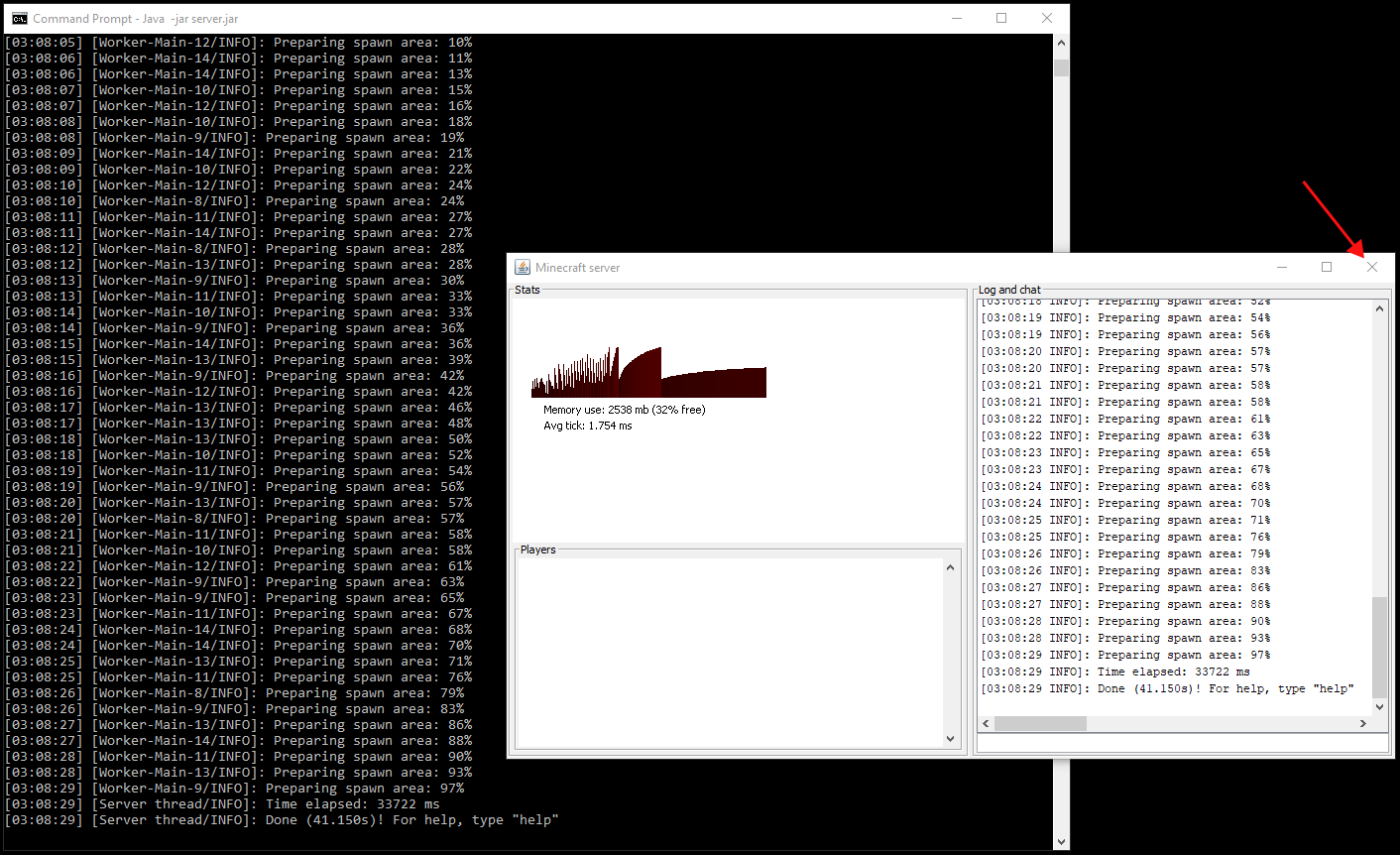Click the 'spawn area: 97%' line in Command Prompt
The height and width of the screenshot is (855, 1400).
(x=234, y=789)
